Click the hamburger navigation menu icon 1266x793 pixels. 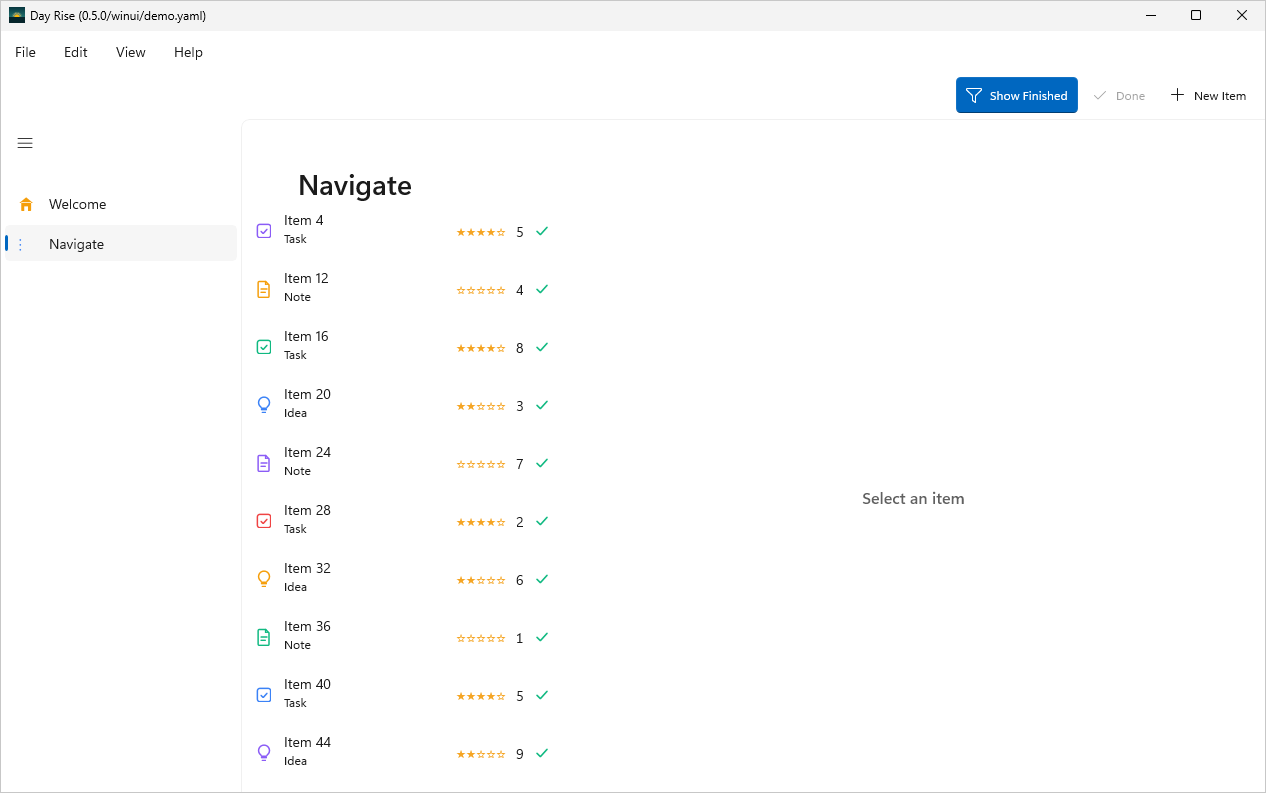click(25, 143)
